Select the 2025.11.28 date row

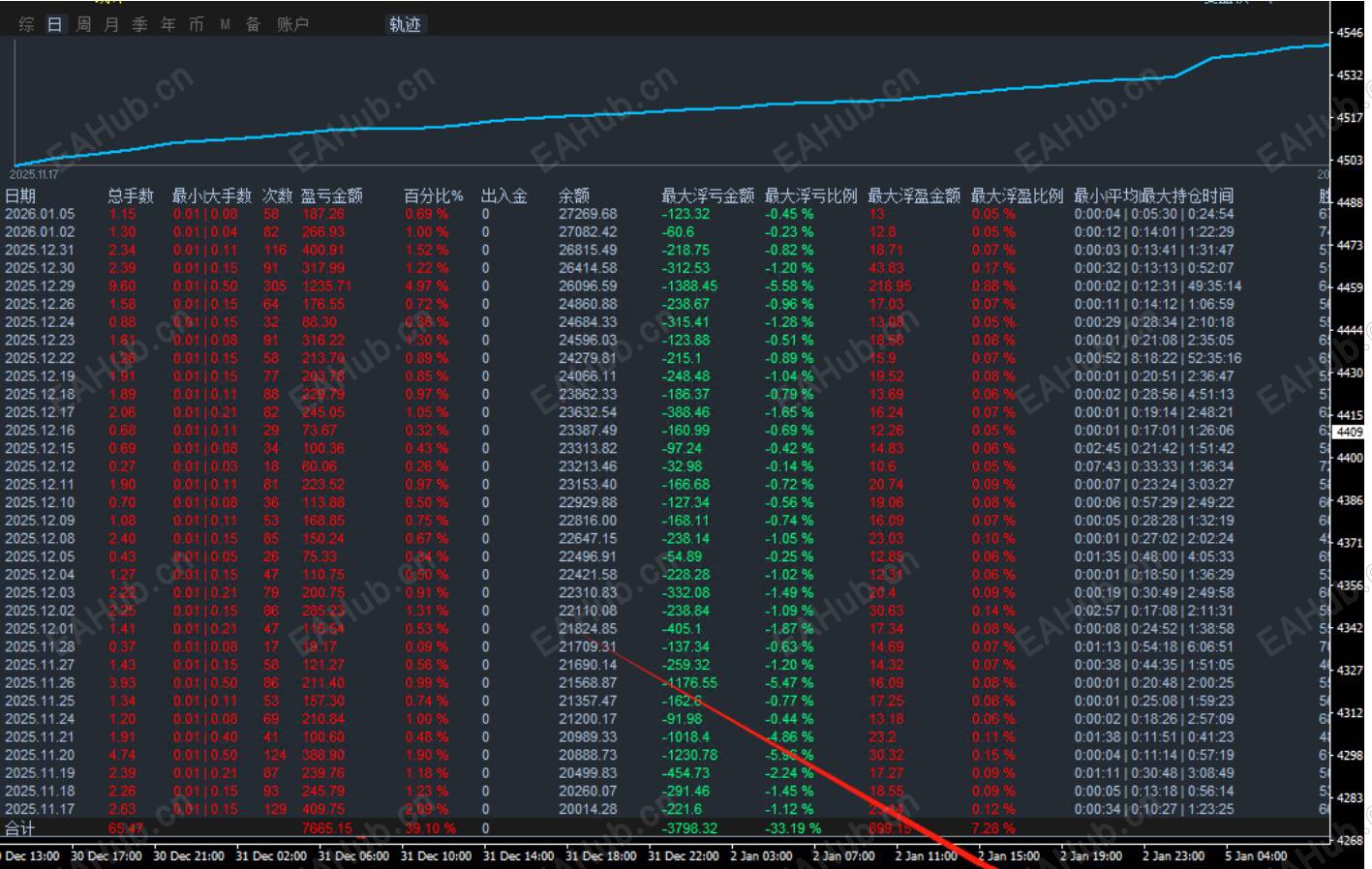click(x=40, y=646)
